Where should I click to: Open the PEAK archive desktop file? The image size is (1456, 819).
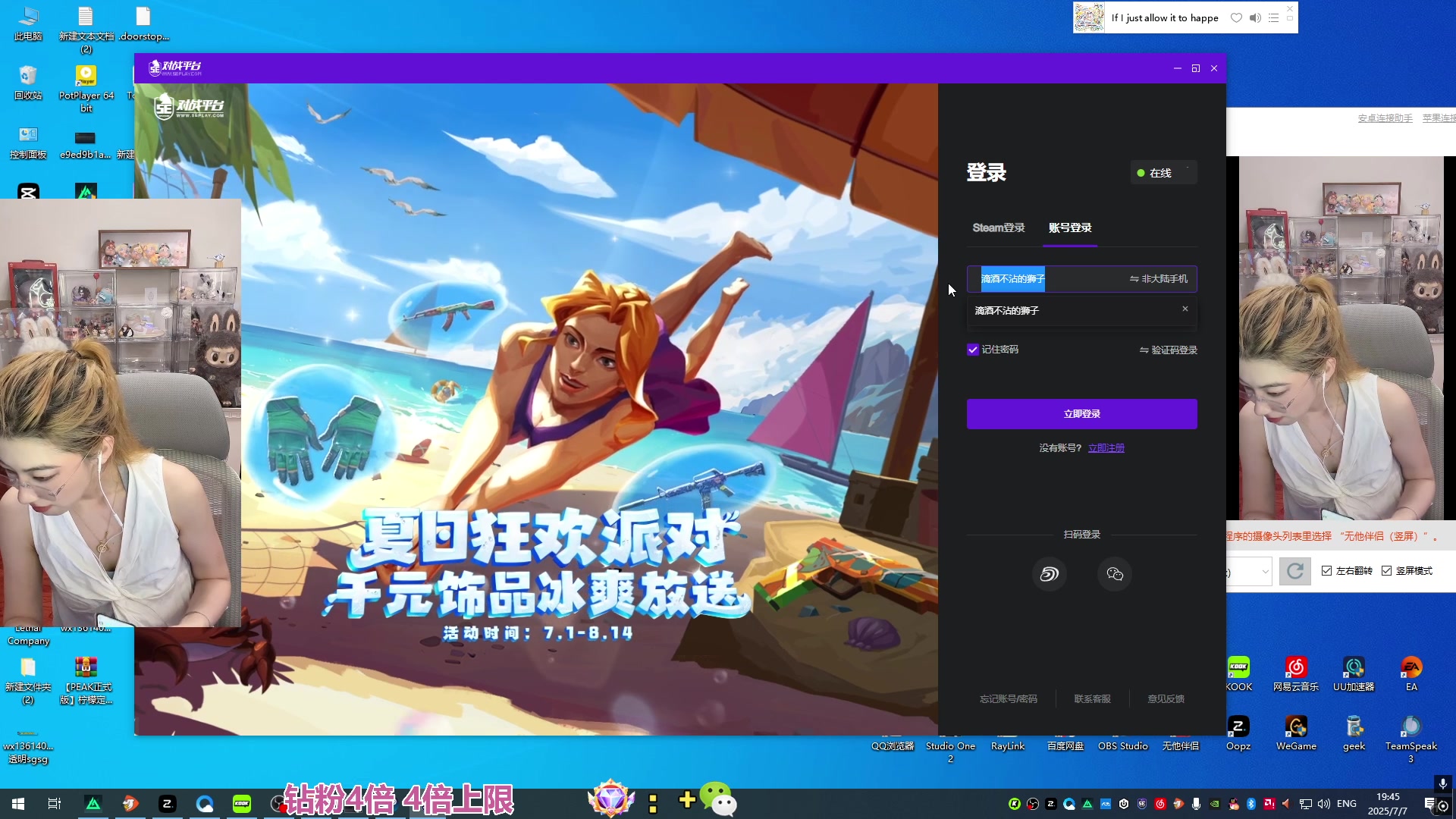(x=86, y=679)
